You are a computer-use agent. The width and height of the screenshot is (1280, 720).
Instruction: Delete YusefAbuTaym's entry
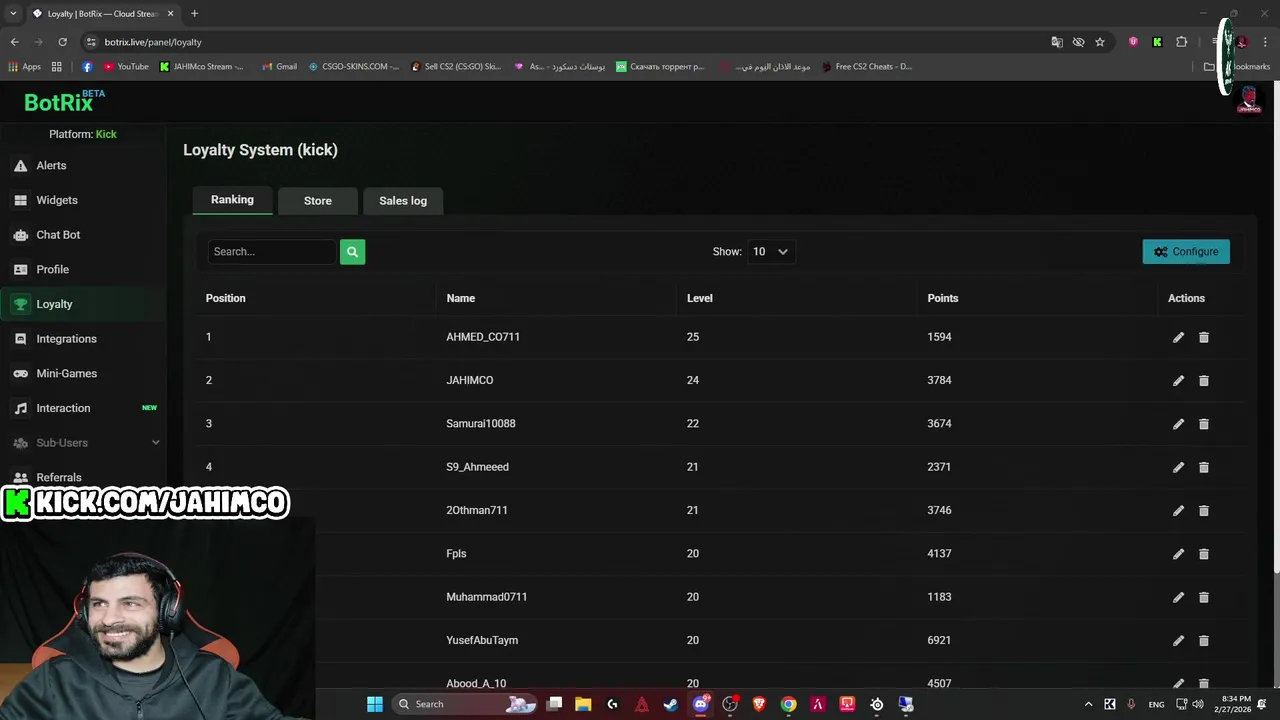1204,641
